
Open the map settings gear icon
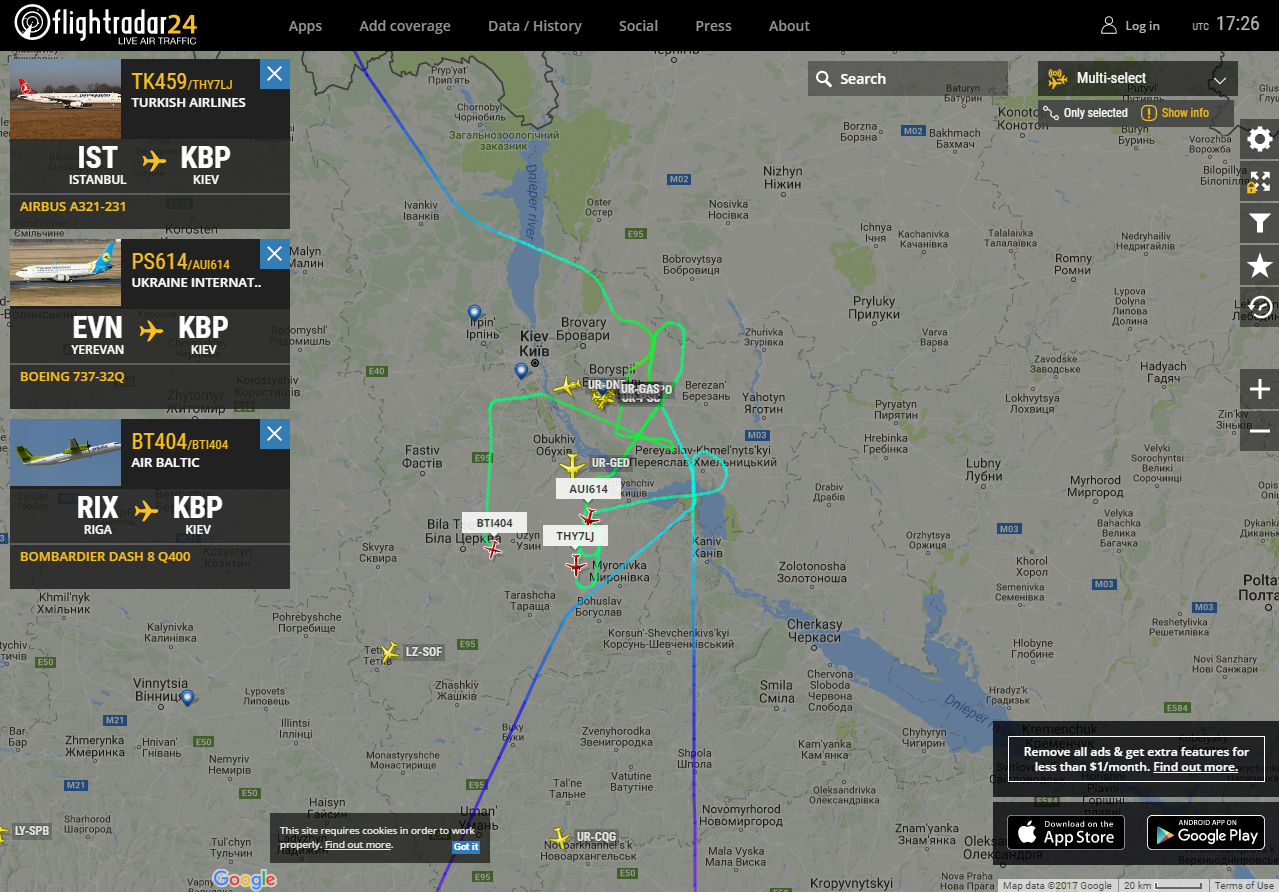pos(1259,139)
